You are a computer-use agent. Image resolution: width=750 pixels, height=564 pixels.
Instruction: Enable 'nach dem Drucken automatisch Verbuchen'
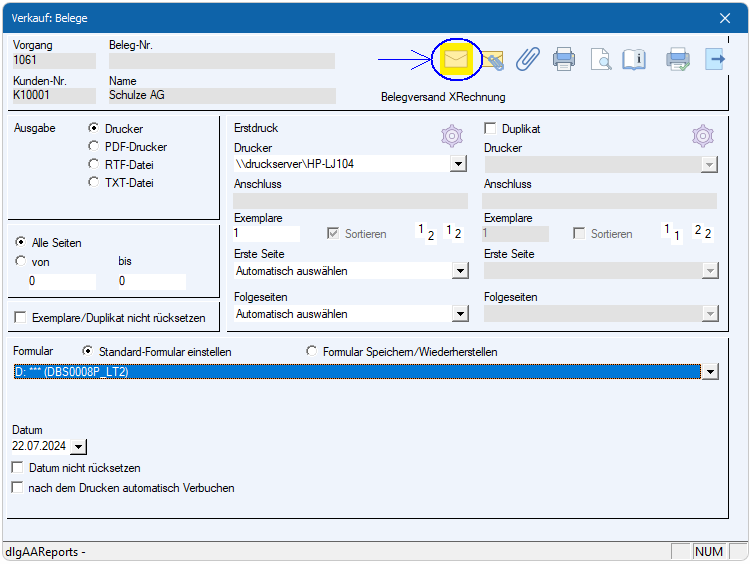17,488
